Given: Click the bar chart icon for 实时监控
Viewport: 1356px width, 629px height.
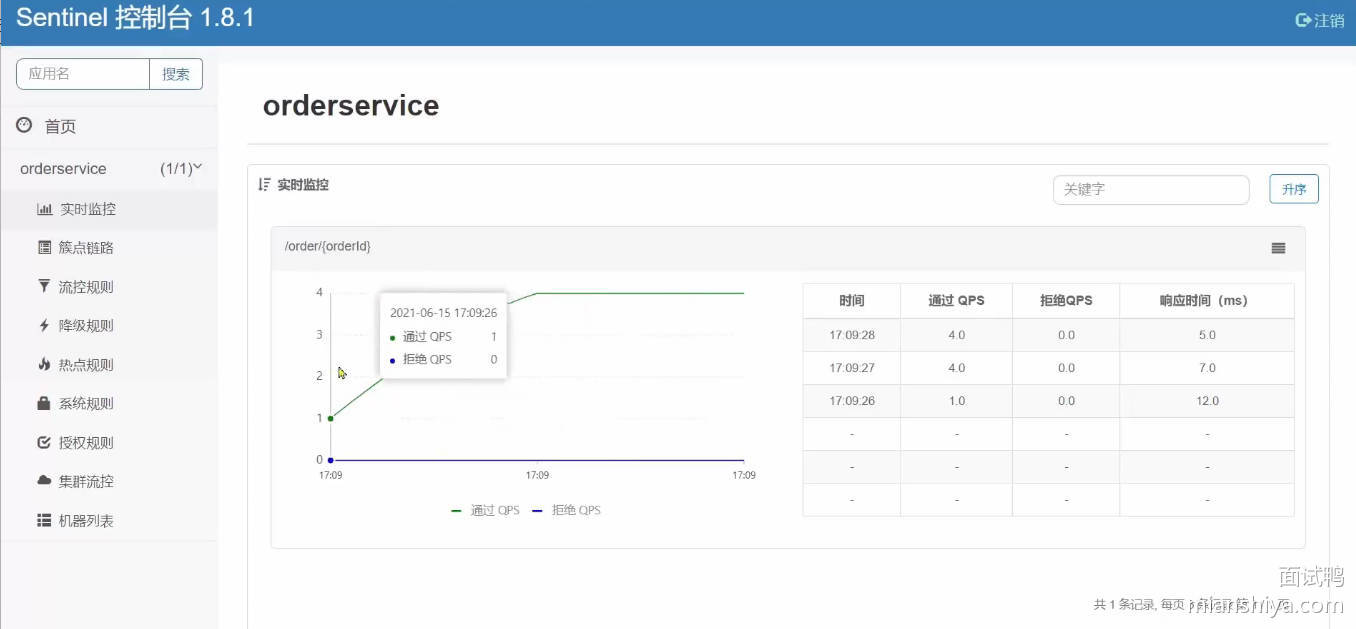Looking at the screenshot, I should pos(44,209).
